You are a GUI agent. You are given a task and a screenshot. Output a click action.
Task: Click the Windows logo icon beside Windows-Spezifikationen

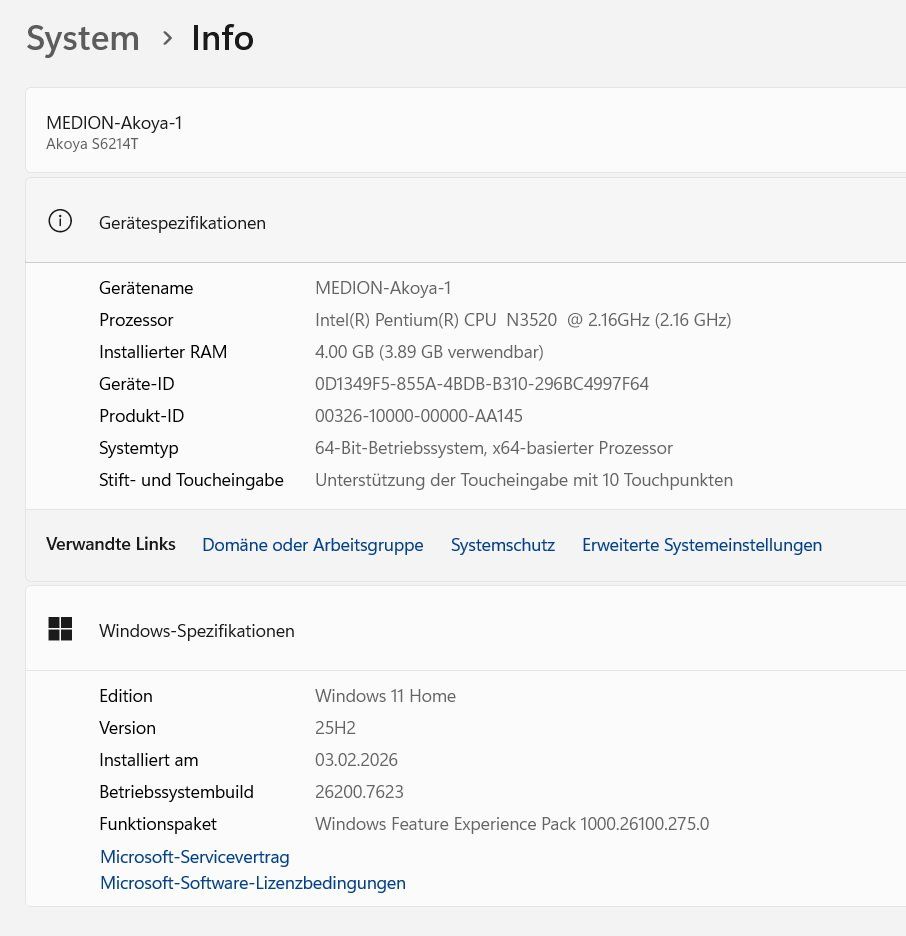pos(60,629)
